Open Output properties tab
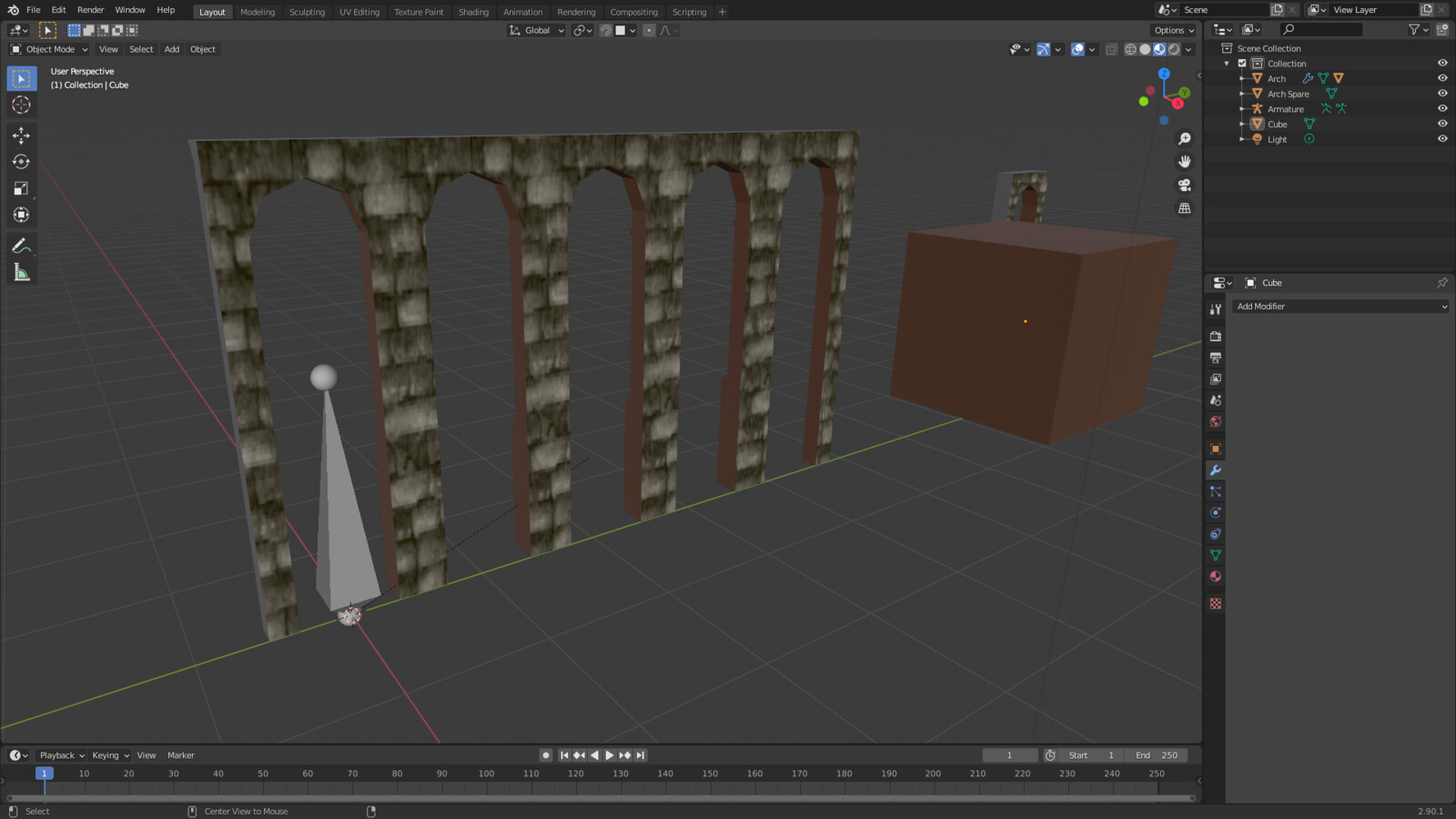1456x819 pixels. click(x=1215, y=358)
